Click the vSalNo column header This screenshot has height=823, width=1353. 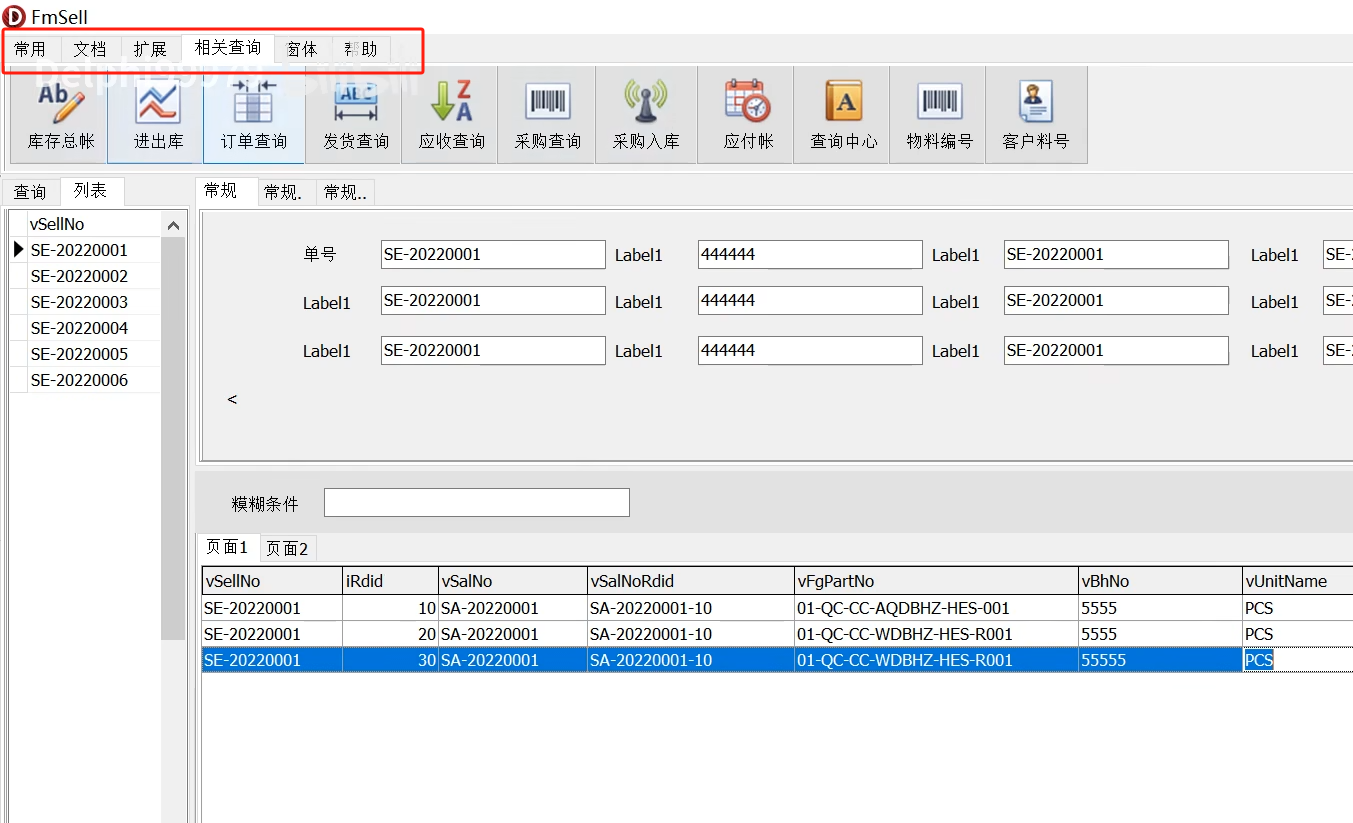coord(513,581)
